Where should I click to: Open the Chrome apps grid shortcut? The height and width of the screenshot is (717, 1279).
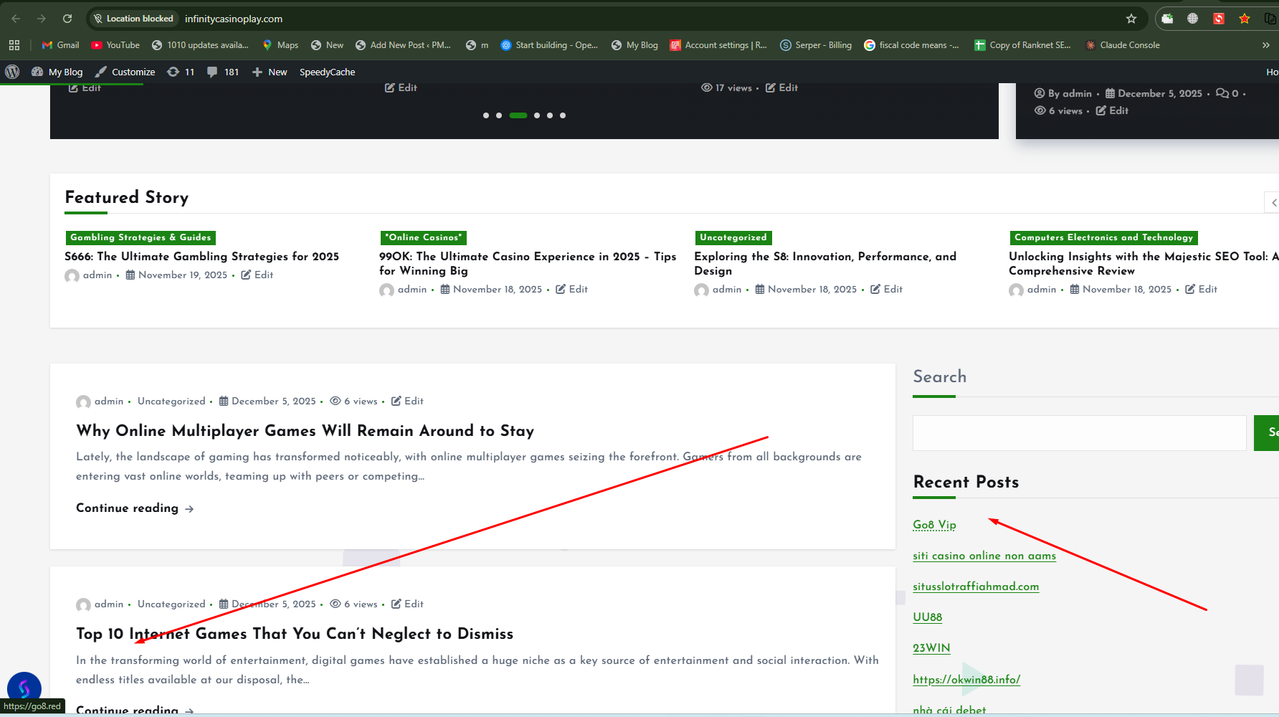[x=14, y=45]
